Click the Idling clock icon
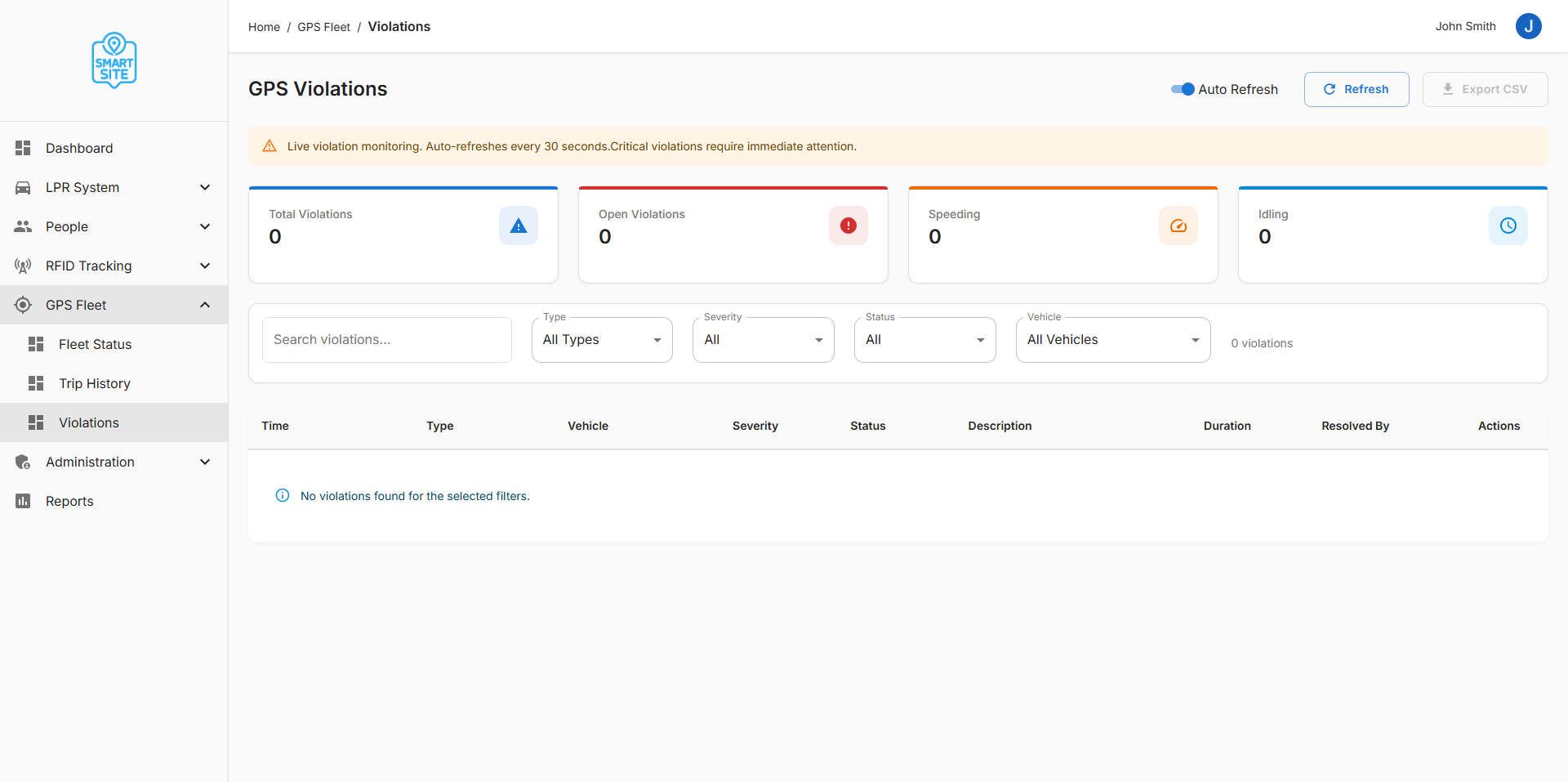Viewport: 1568px width, 782px height. point(1508,226)
